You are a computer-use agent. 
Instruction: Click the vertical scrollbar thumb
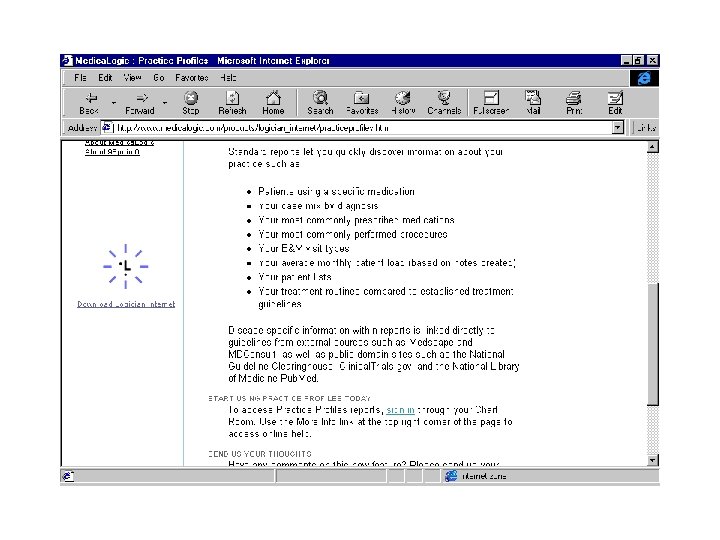tap(652, 344)
